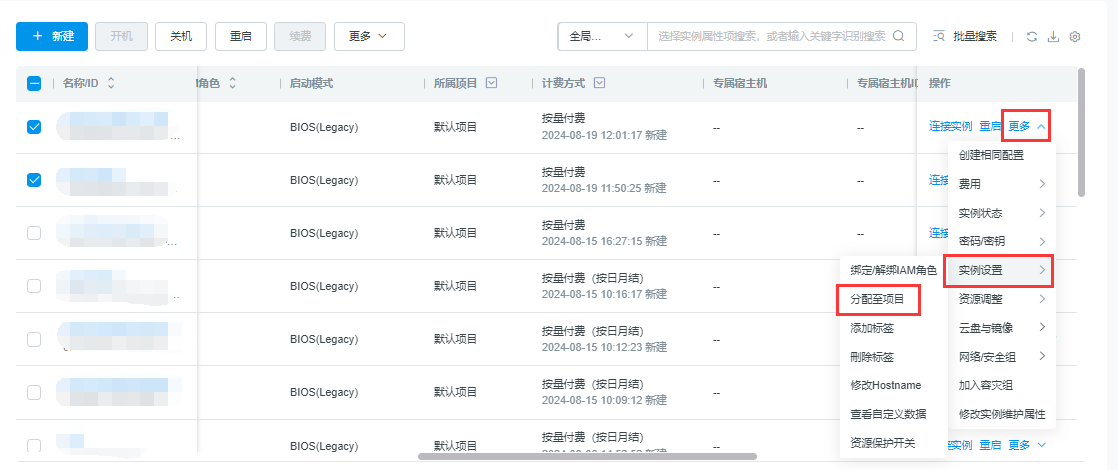The width and height of the screenshot is (1118, 470).
Task: Open the 计费方式 column filter icon
Action: coord(599,84)
